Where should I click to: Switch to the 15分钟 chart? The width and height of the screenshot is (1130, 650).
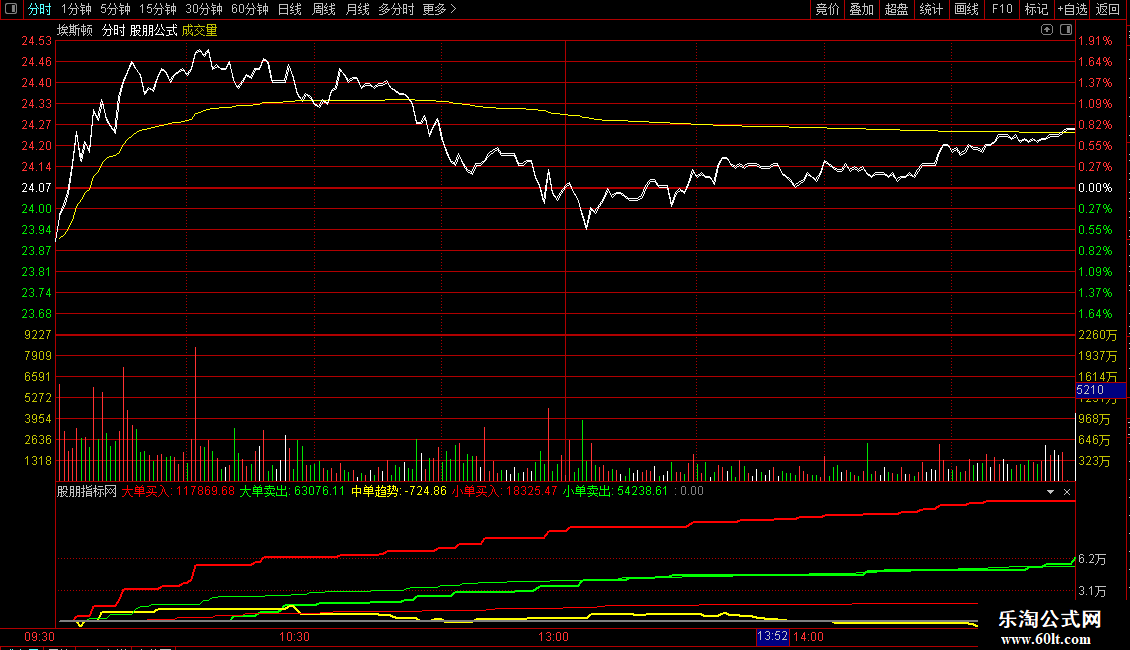(158, 9)
